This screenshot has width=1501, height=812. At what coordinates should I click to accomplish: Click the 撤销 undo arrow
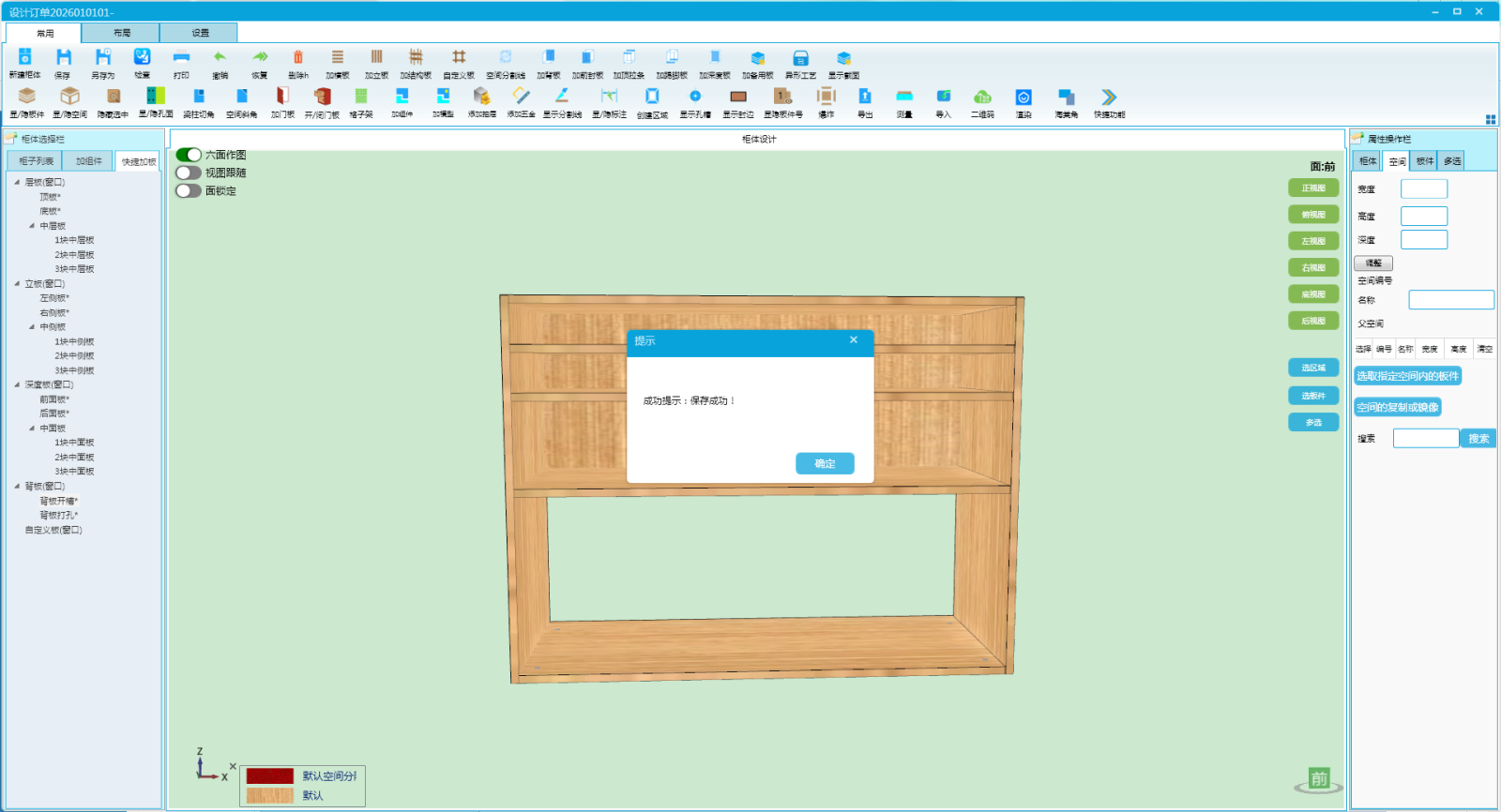[x=220, y=58]
